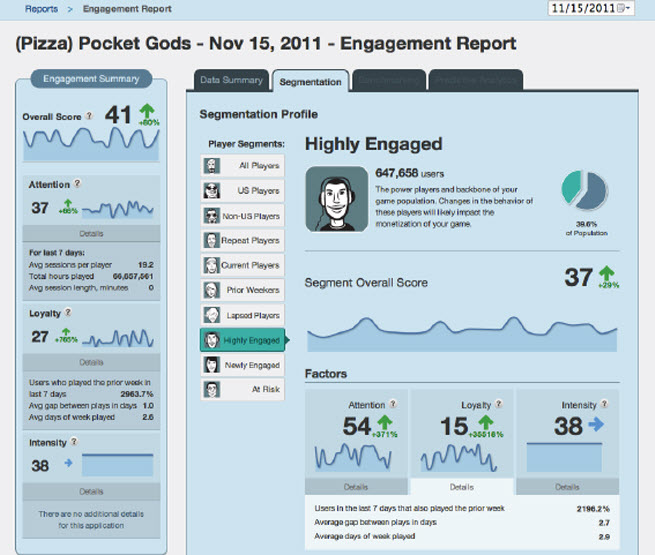Collapse Details under the Loyalty factor
655x555 pixels.
(462, 487)
